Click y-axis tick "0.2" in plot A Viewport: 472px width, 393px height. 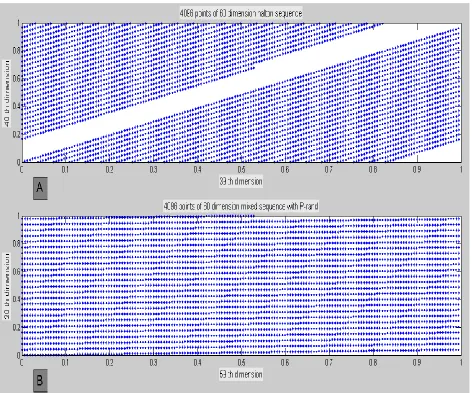[17, 134]
